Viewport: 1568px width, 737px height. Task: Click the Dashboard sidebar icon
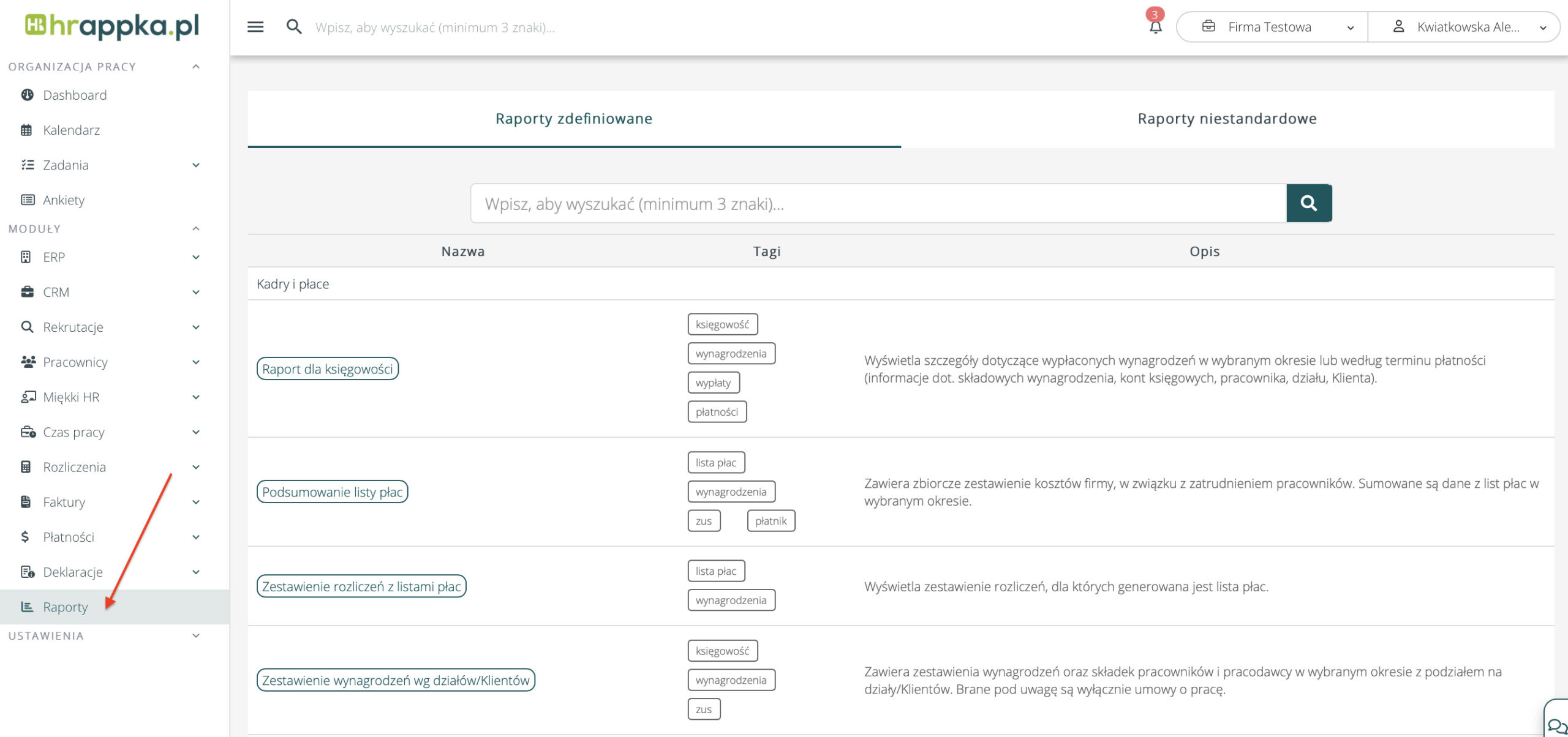point(27,95)
